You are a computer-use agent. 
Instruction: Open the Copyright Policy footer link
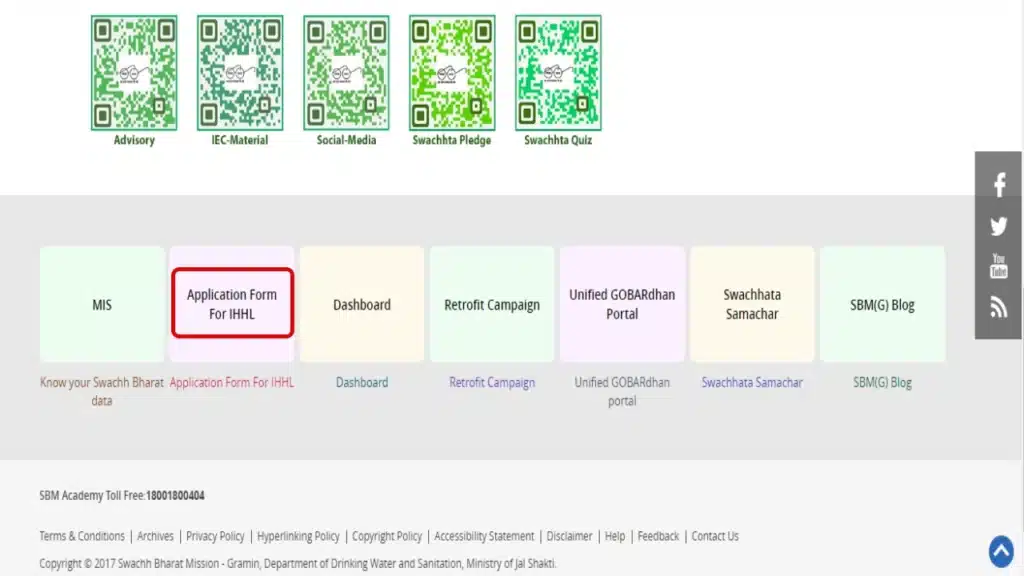click(x=387, y=536)
